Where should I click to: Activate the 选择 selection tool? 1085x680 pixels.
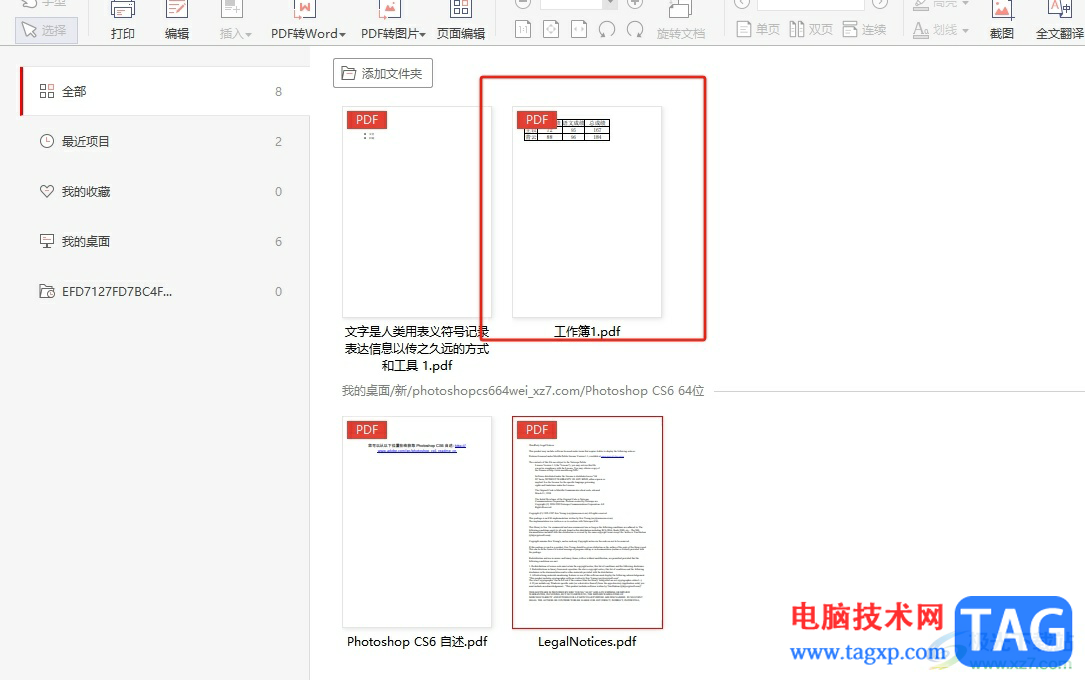(46, 30)
